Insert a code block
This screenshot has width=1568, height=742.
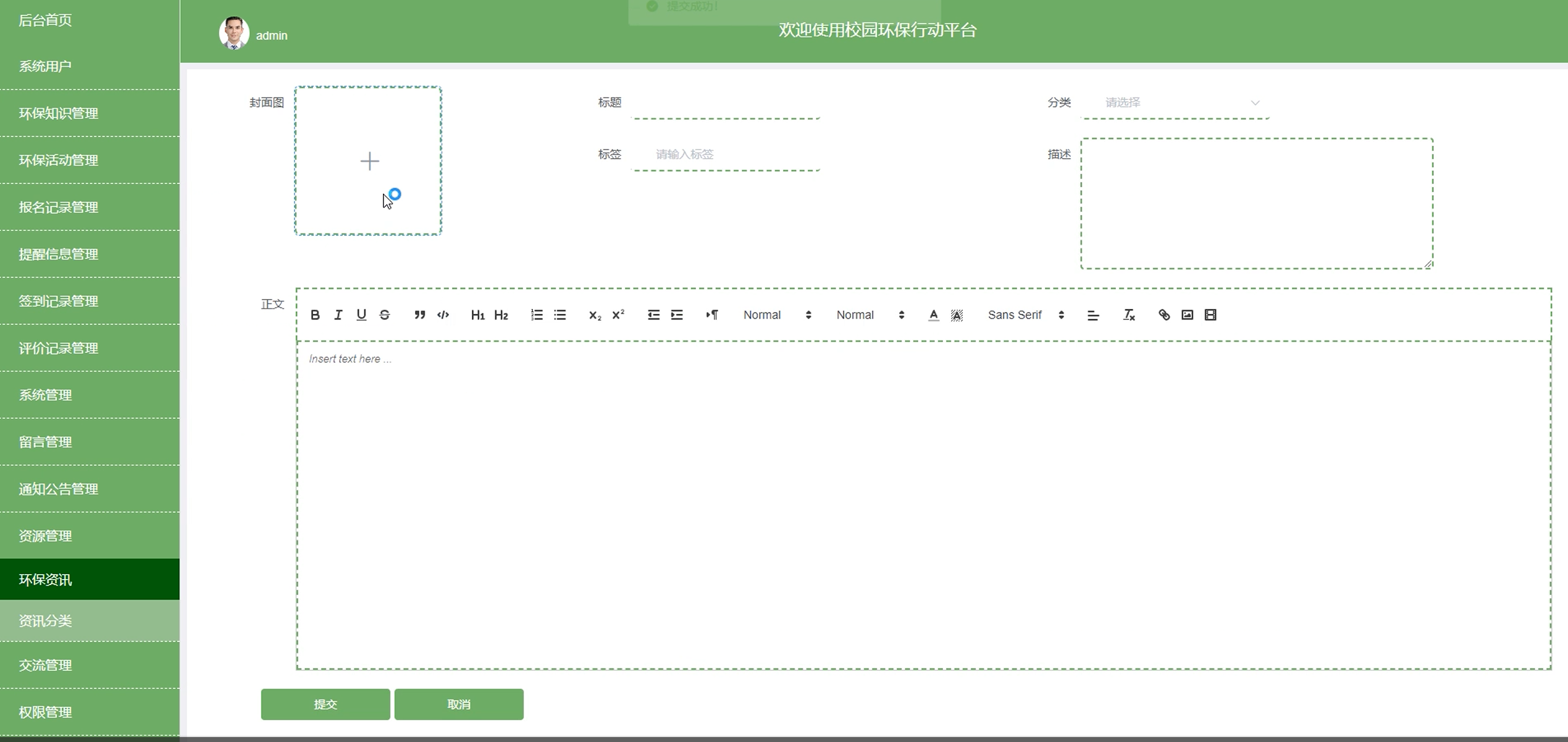(x=443, y=315)
